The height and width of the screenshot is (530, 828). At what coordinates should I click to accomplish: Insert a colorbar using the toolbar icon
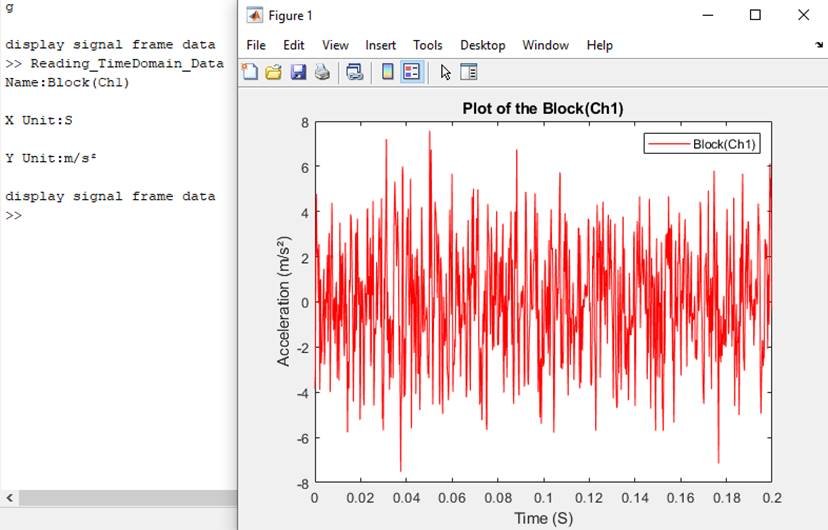pyautogui.click(x=388, y=72)
